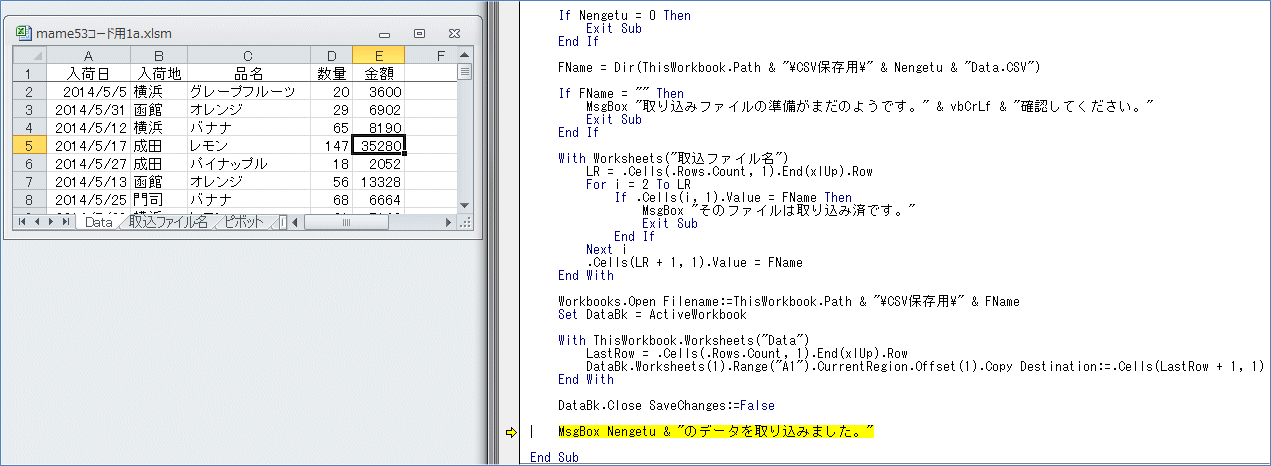1271x466 pixels.
Task: Click the worksheet horizontal scrollbar thumb
Action: click(x=346, y=222)
